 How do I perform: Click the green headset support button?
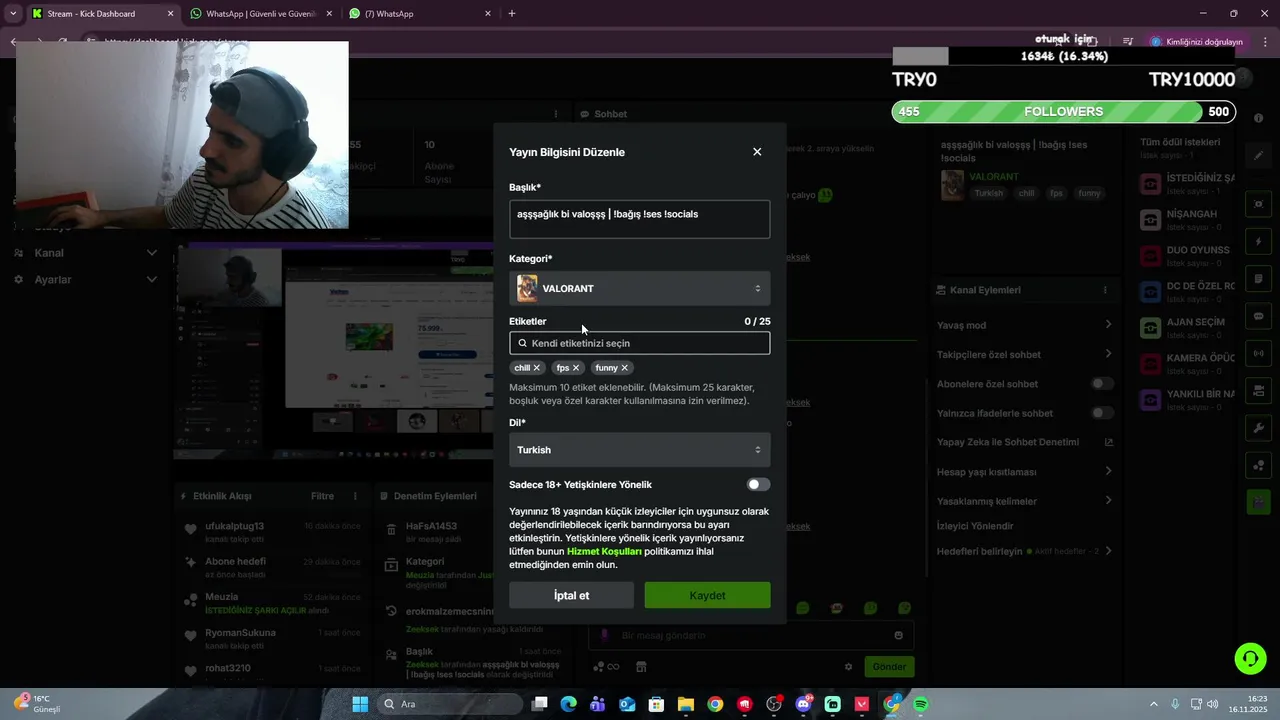tap(1250, 658)
